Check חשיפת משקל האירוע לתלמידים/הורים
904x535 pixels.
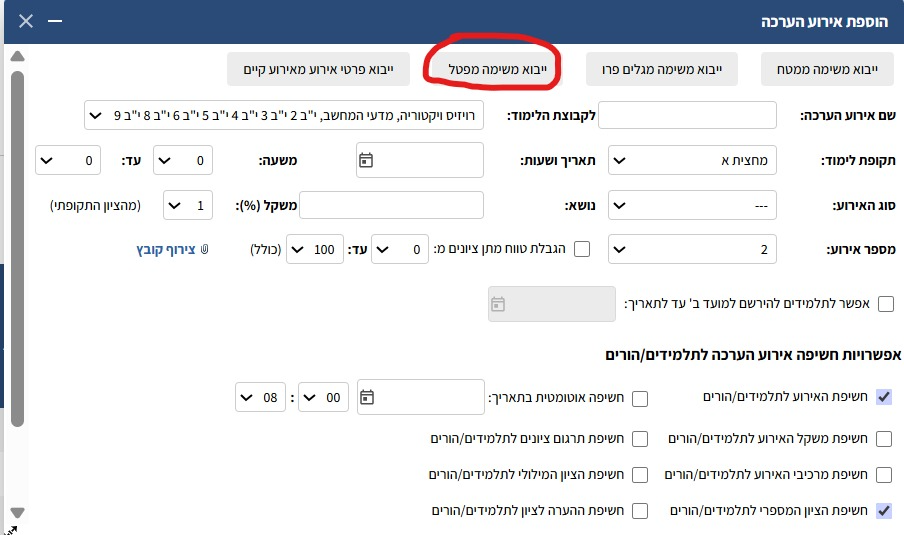point(884,439)
